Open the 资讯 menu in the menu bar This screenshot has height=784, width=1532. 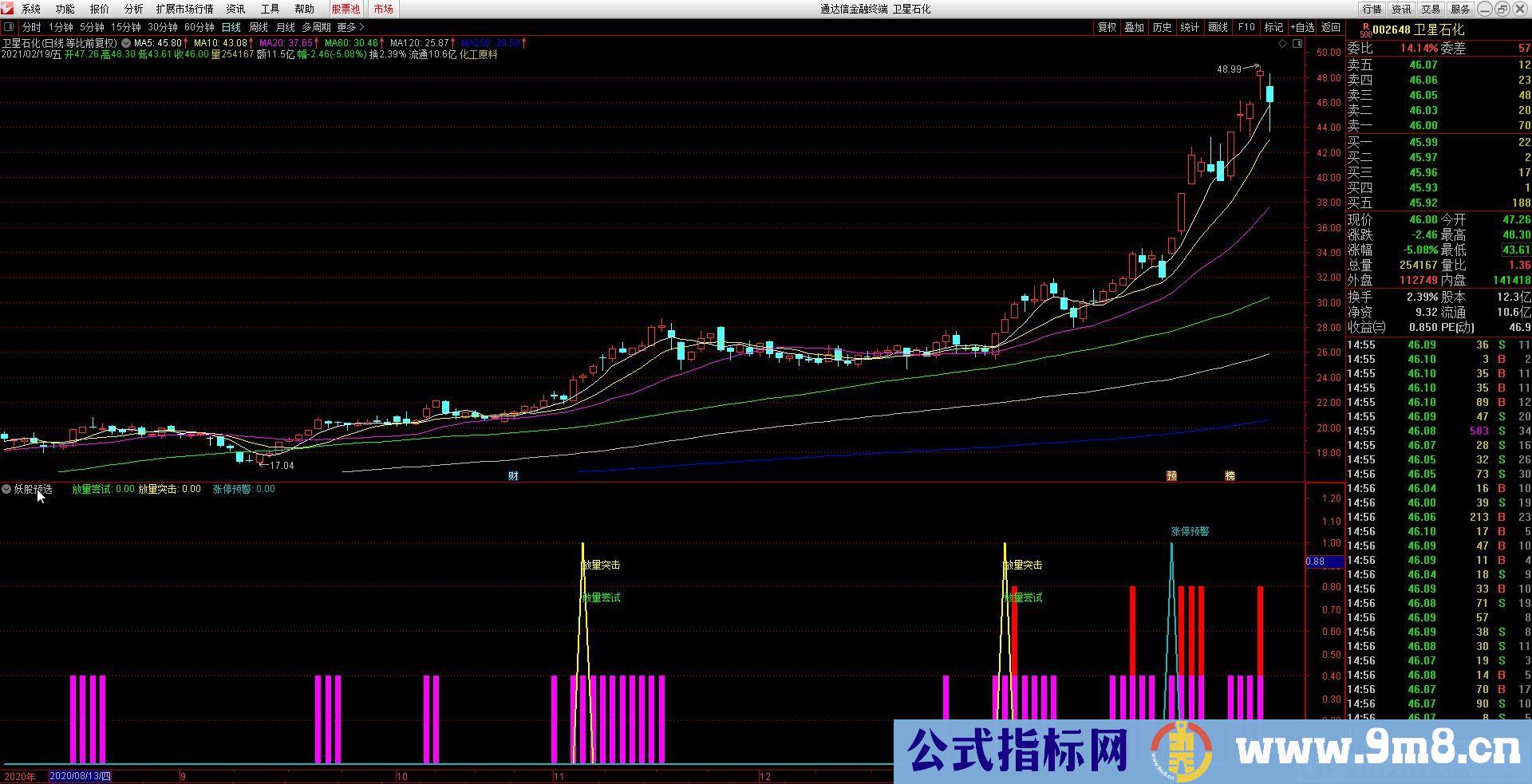[x=235, y=9]
